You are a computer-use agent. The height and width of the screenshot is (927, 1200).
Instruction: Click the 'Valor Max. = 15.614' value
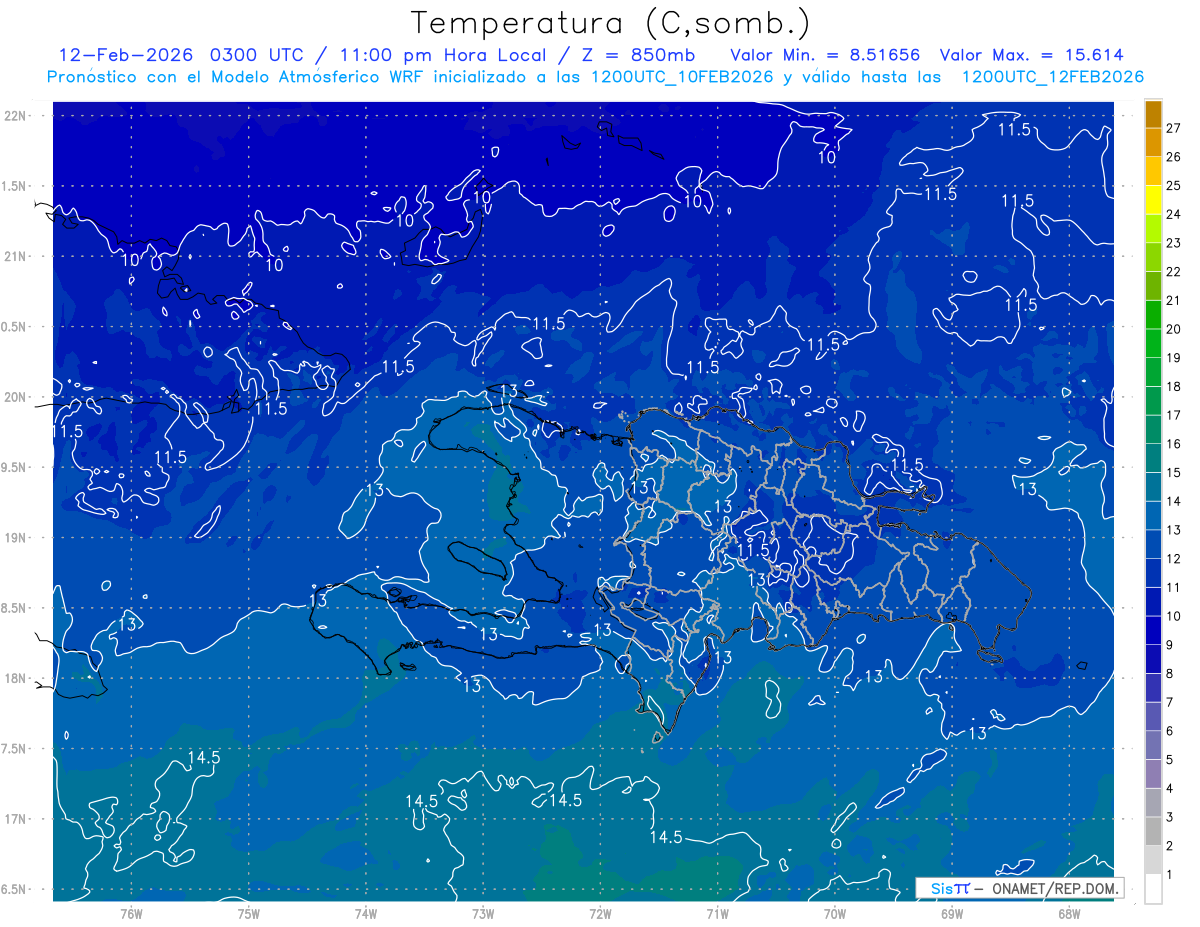(x=1031, y=55)
